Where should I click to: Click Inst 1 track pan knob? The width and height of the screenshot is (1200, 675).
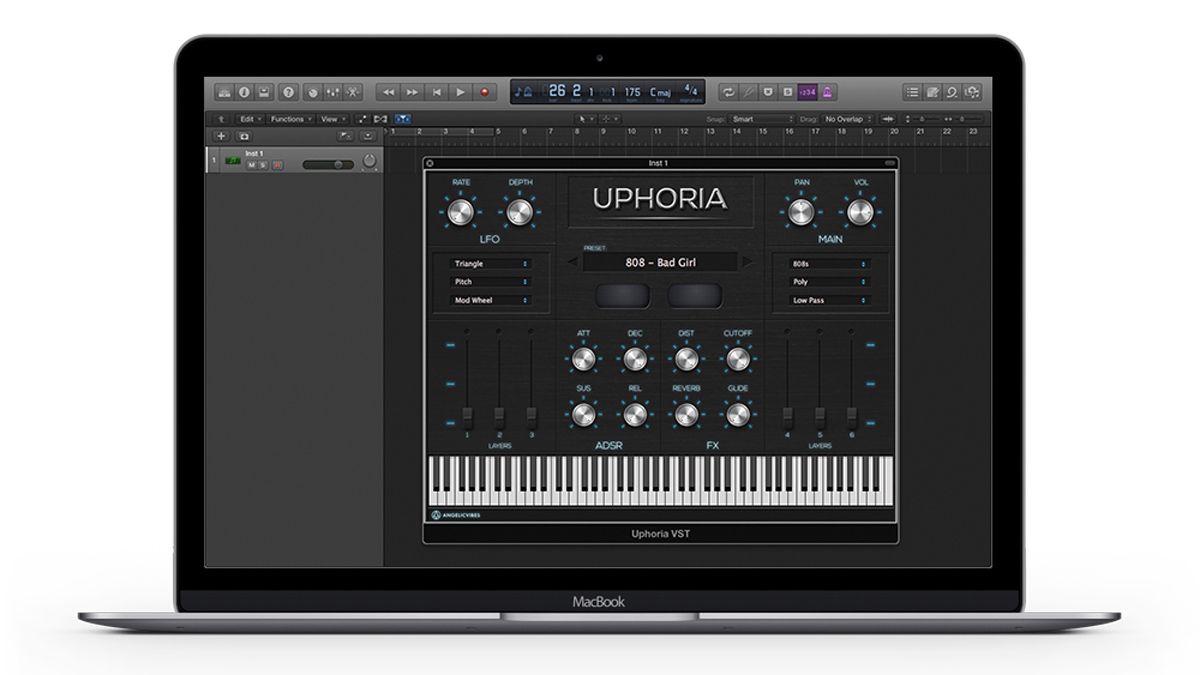click(369, 161)
